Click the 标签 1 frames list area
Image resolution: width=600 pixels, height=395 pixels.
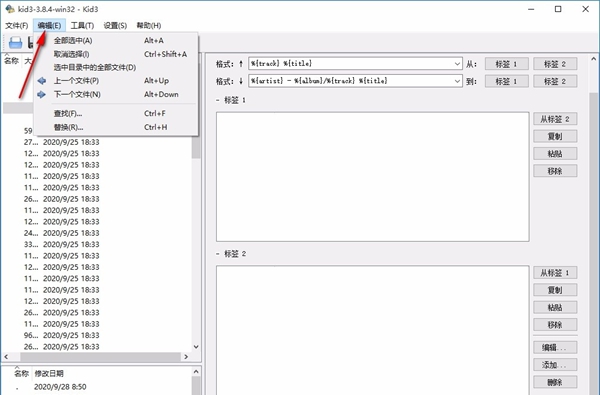coord(373,177)
